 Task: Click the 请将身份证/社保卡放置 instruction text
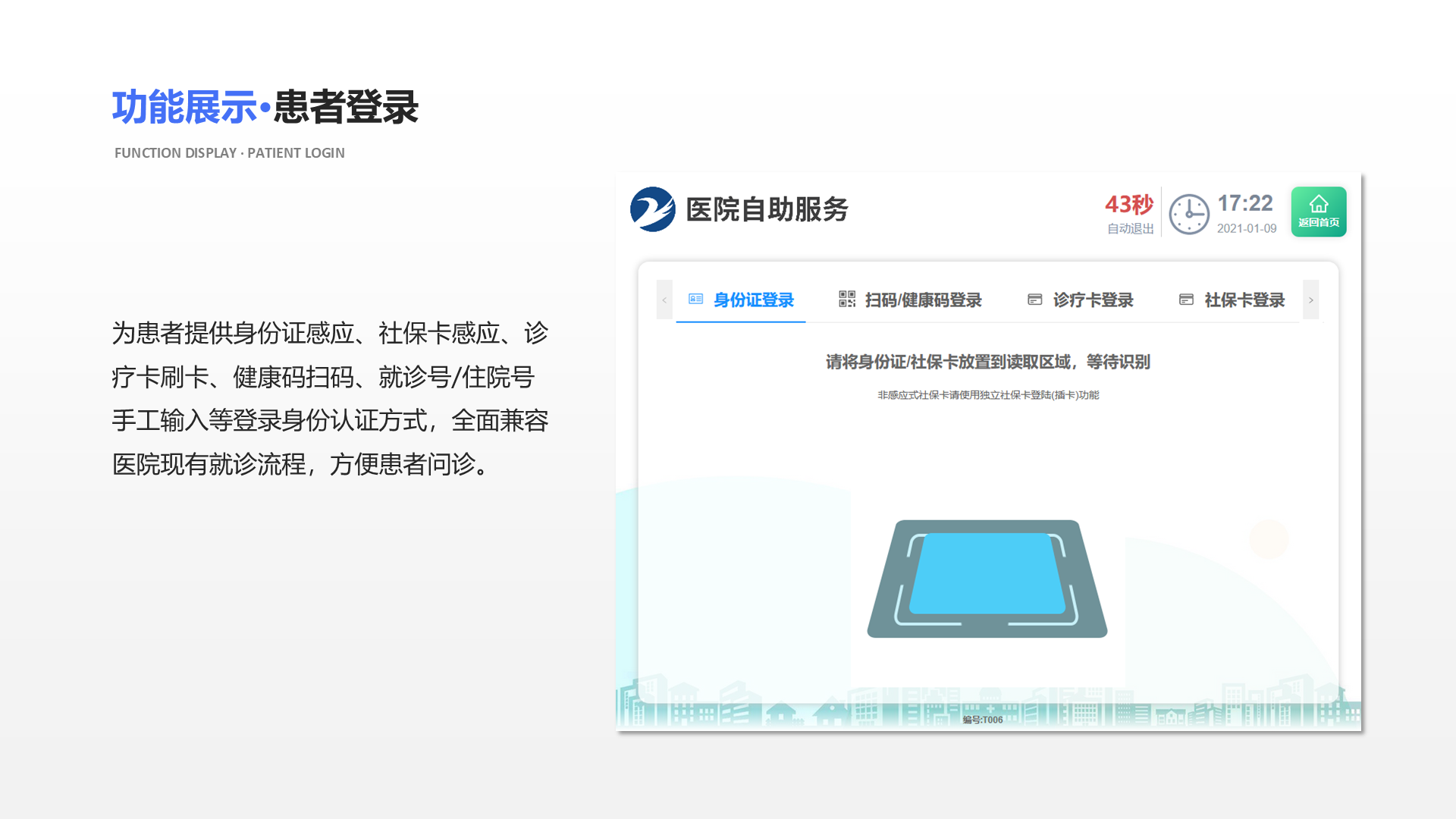click(x=987, y=362)
